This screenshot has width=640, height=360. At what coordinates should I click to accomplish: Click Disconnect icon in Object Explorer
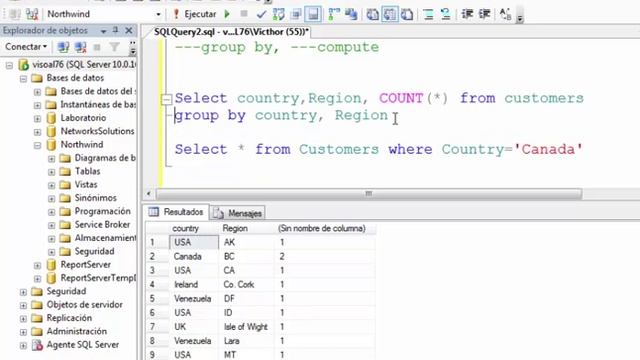[x=80, y=47]
